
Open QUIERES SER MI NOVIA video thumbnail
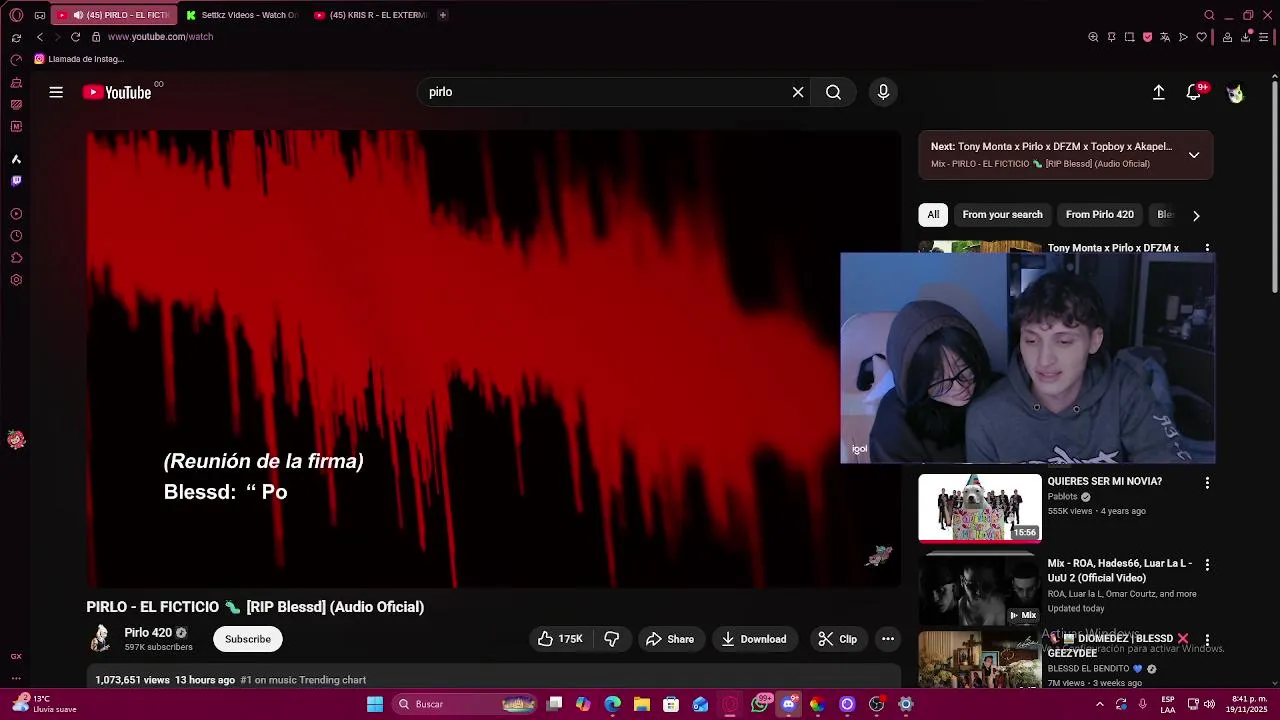[x=980, y=507]
